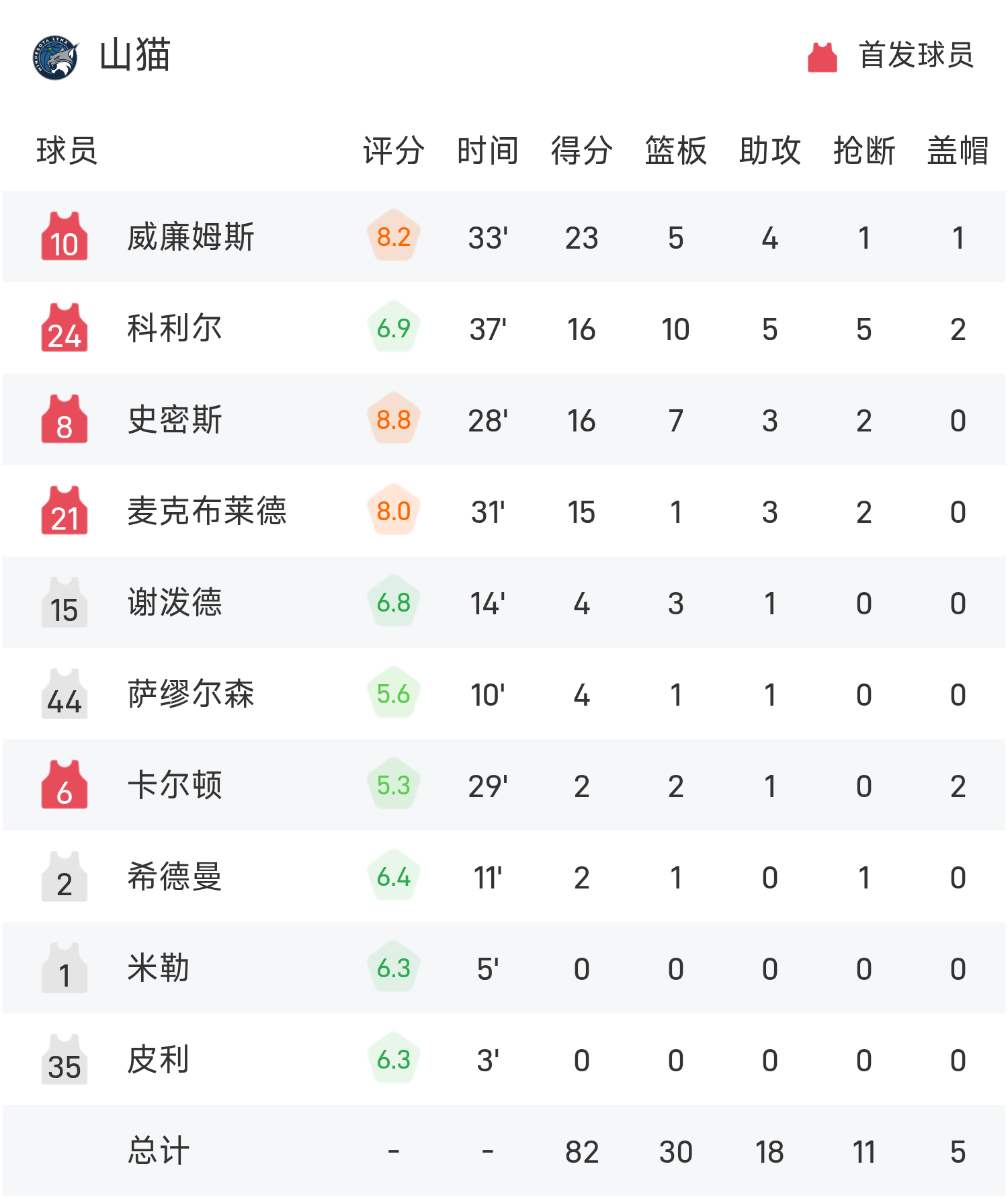Click the red number 8 jersey icon
Image resolution: width=1008 pixels, height=1199 pixels.
(65, 419)
